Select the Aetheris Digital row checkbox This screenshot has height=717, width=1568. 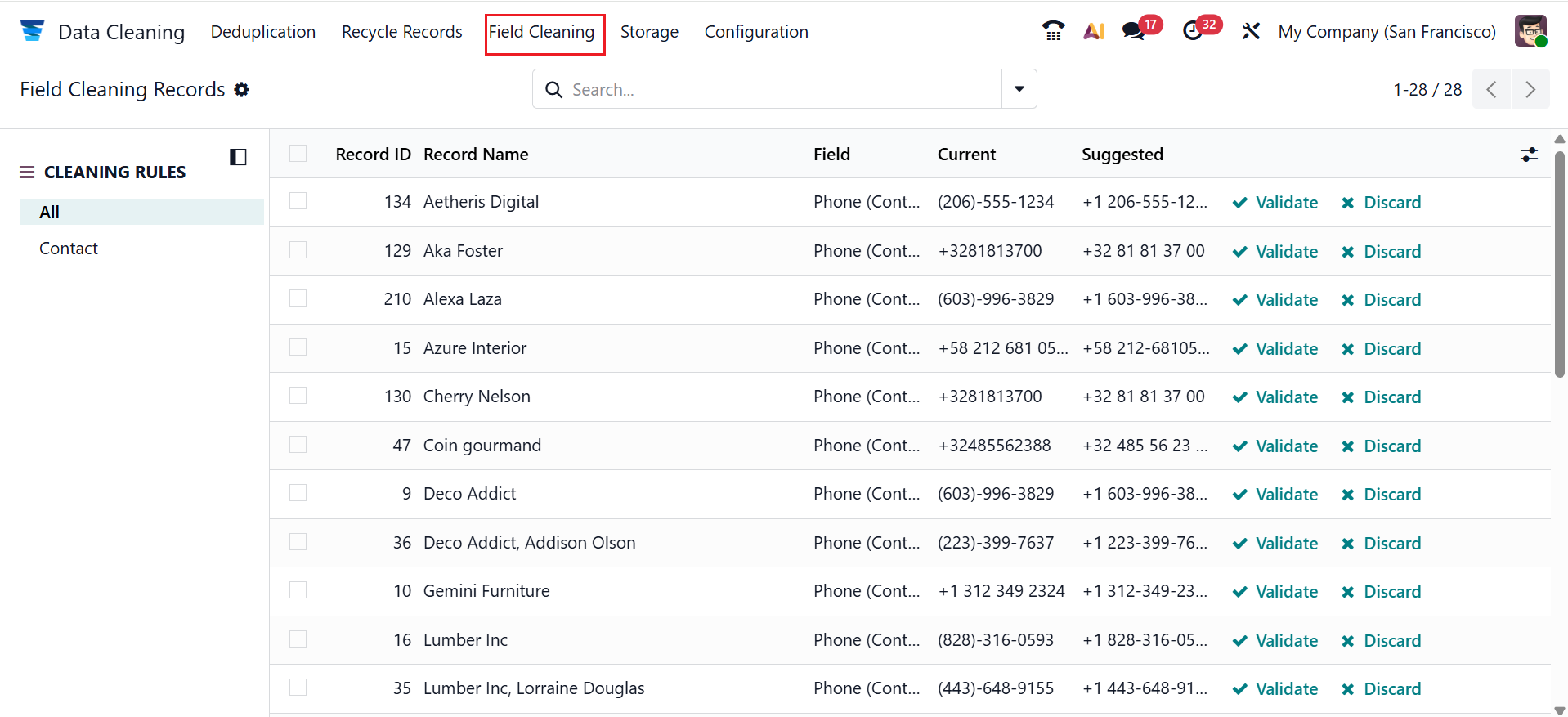298,201
